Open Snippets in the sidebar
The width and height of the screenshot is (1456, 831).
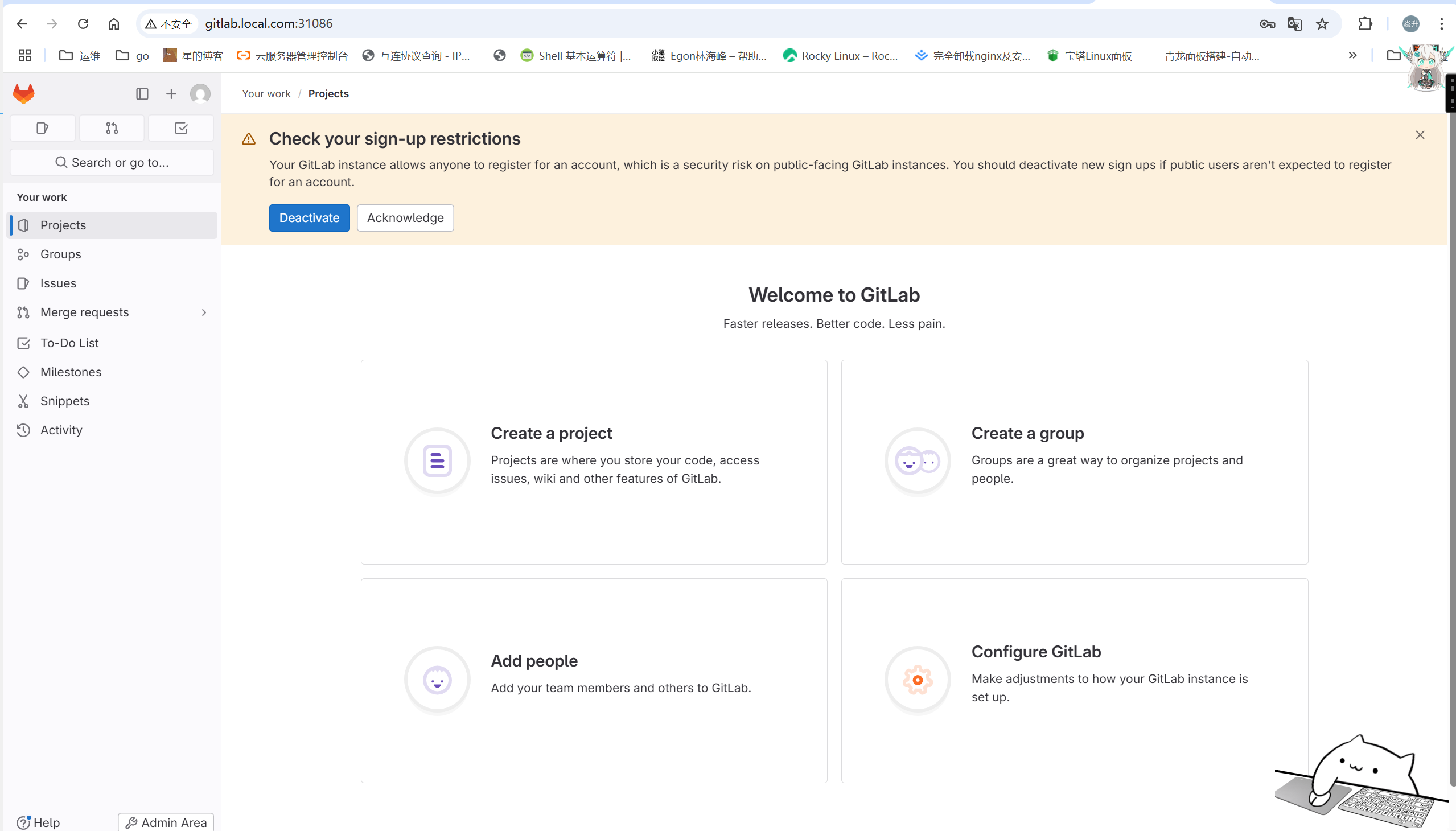[x=113, y=401]
